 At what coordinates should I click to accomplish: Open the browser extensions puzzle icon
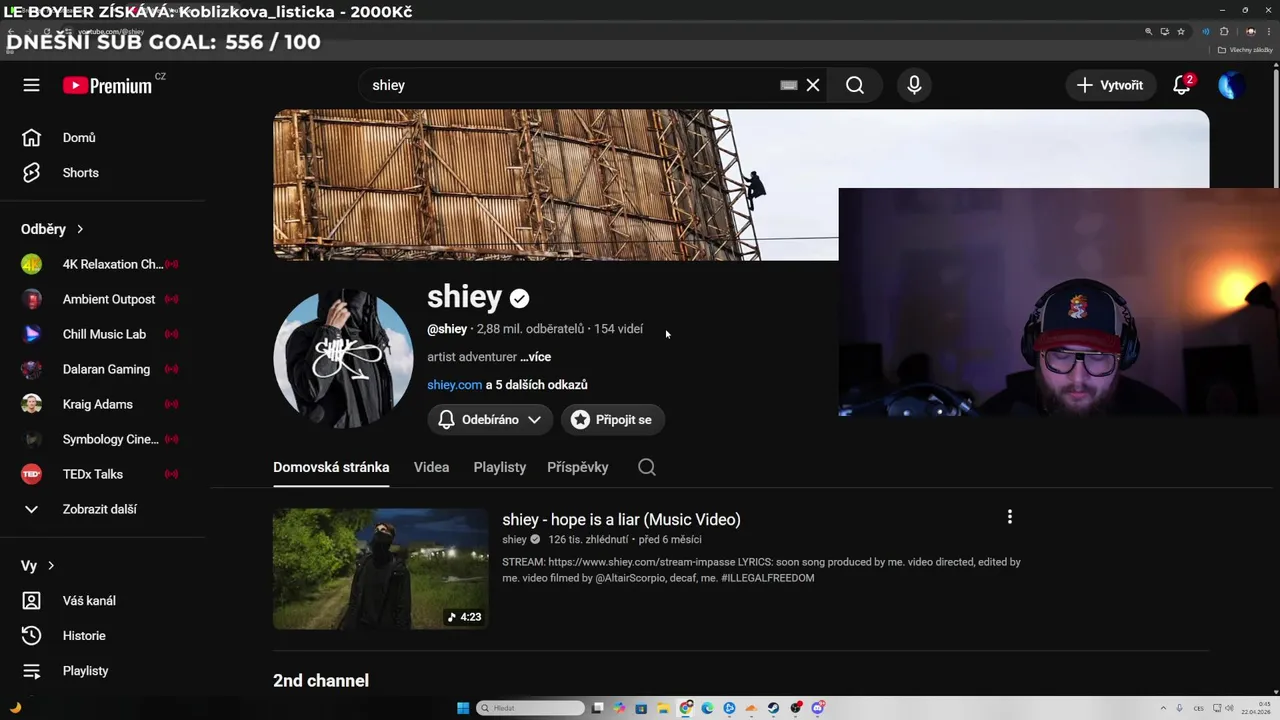click(1224, 32)
